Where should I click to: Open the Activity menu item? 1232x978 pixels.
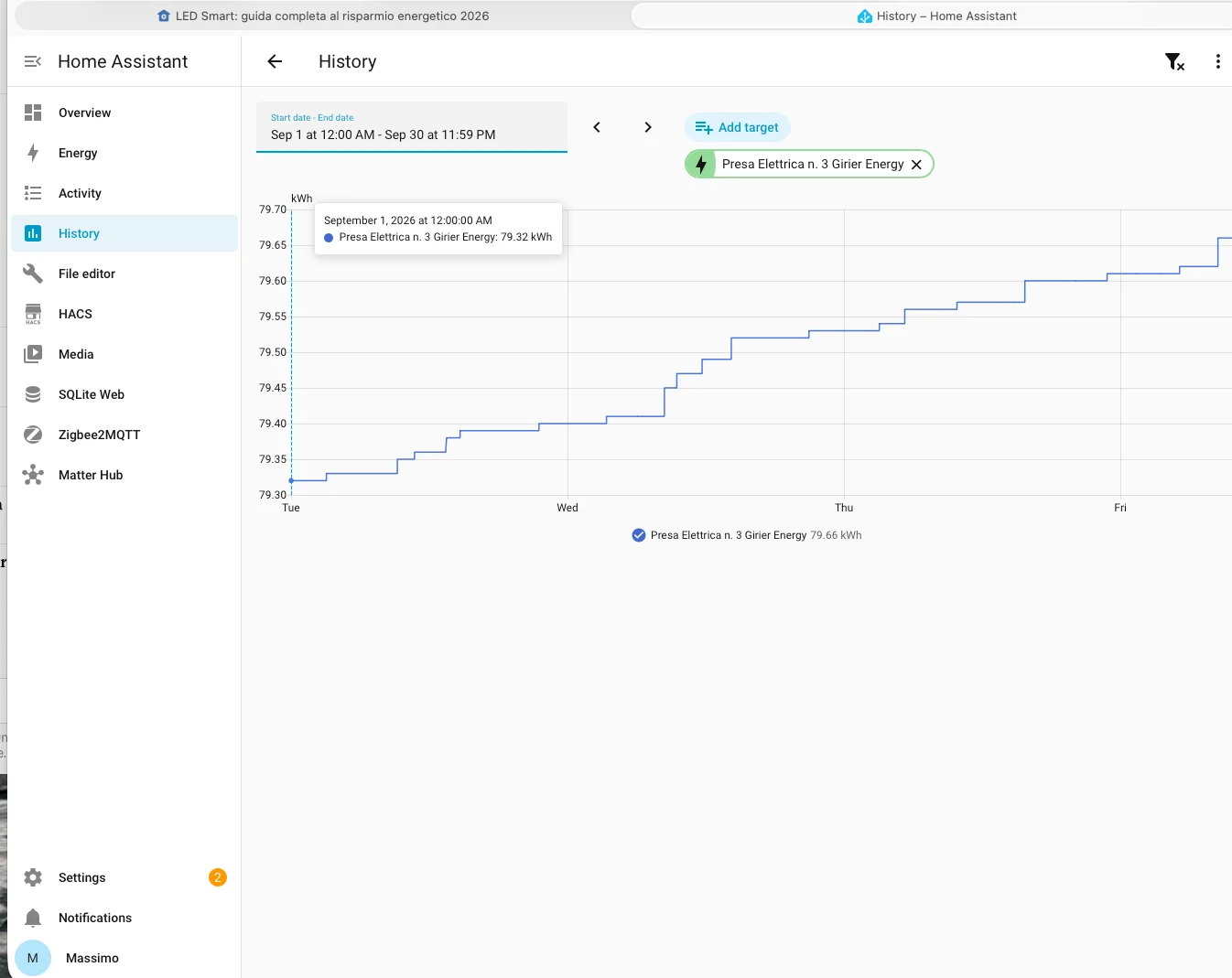point(124,193)
